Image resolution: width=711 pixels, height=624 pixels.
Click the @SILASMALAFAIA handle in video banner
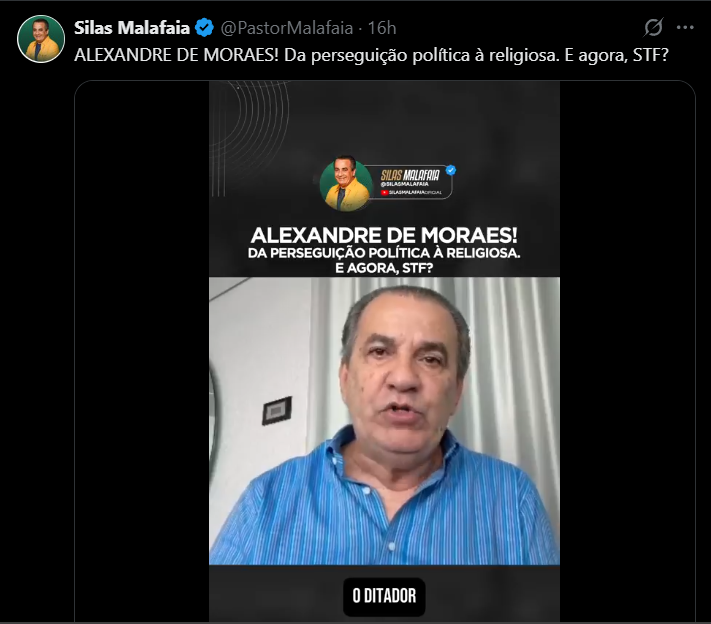point(404,185)
